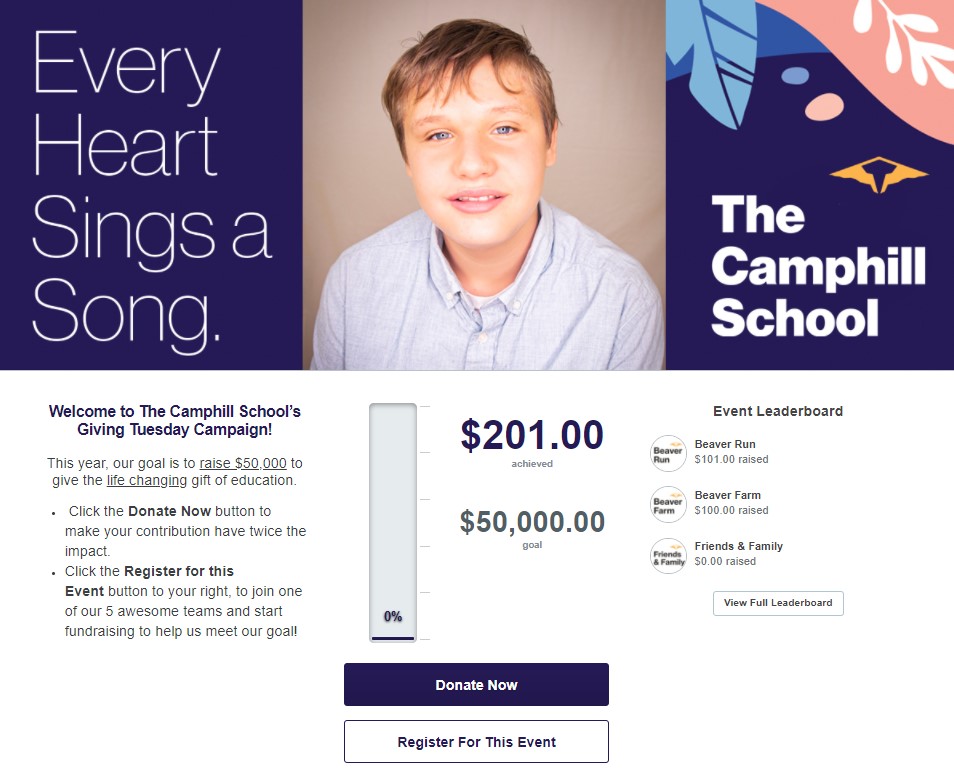
Task: Open the View Full Leaderboard button
Action: (x=778, y=603)
